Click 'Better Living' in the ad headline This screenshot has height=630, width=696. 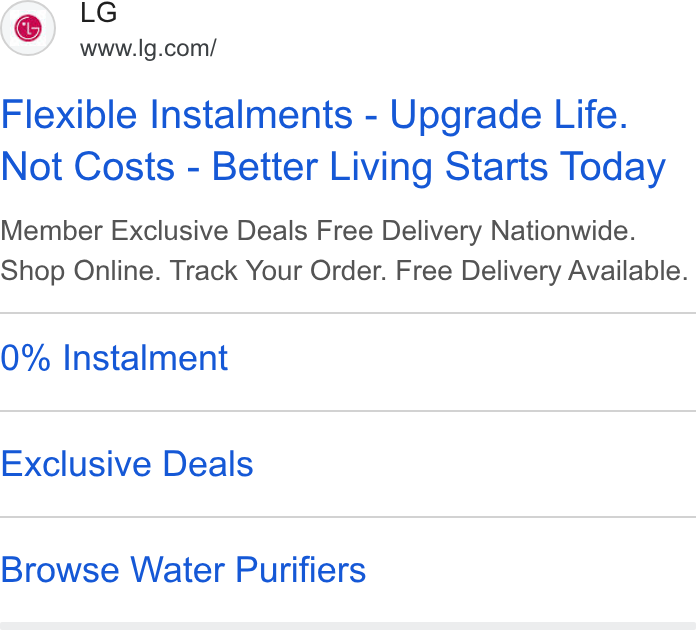tap(322, 167)
